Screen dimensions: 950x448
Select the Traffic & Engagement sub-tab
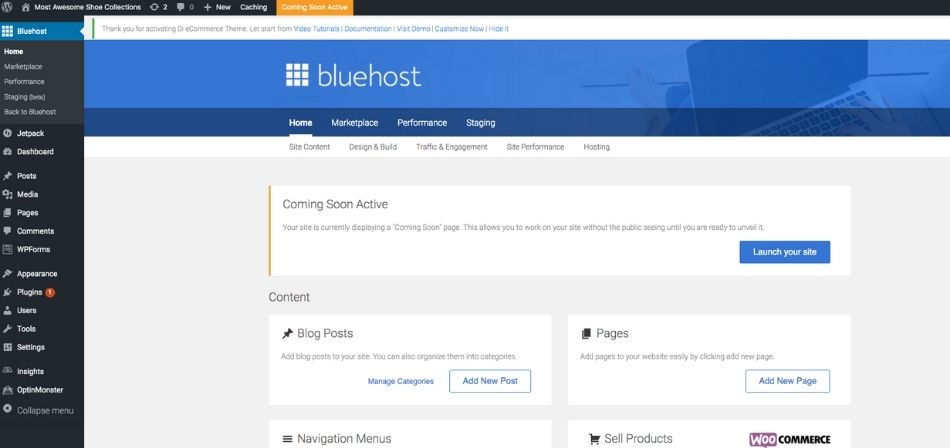[451, 147]
